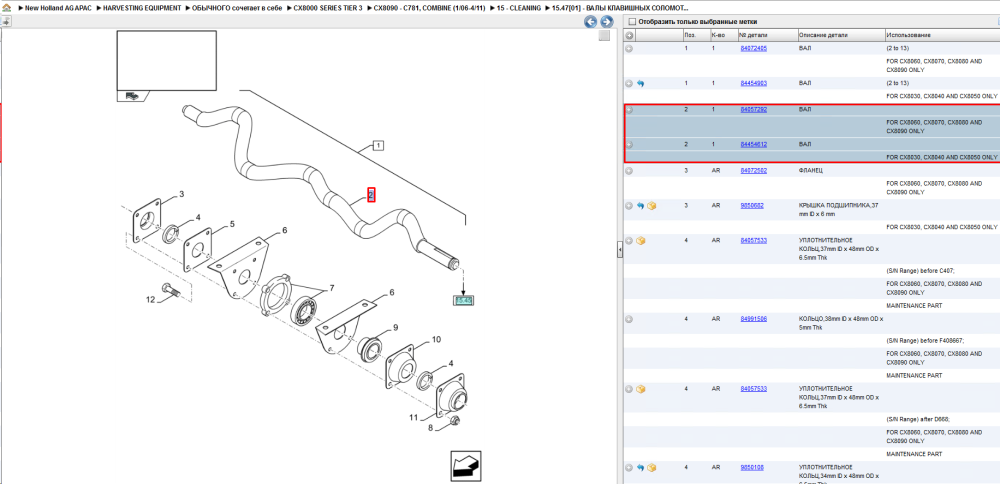Image resolution: width=1000 pixels, height=484 pixels.
Task: Select callout 5 in the diagram
Action: click(232, 224)
